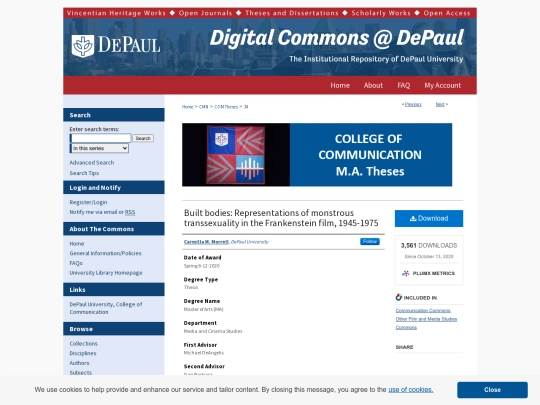The height and width of the screenshot is (405, 540).
Task: Open Vincentian Heritage Works top link
Action: point(116,13)
